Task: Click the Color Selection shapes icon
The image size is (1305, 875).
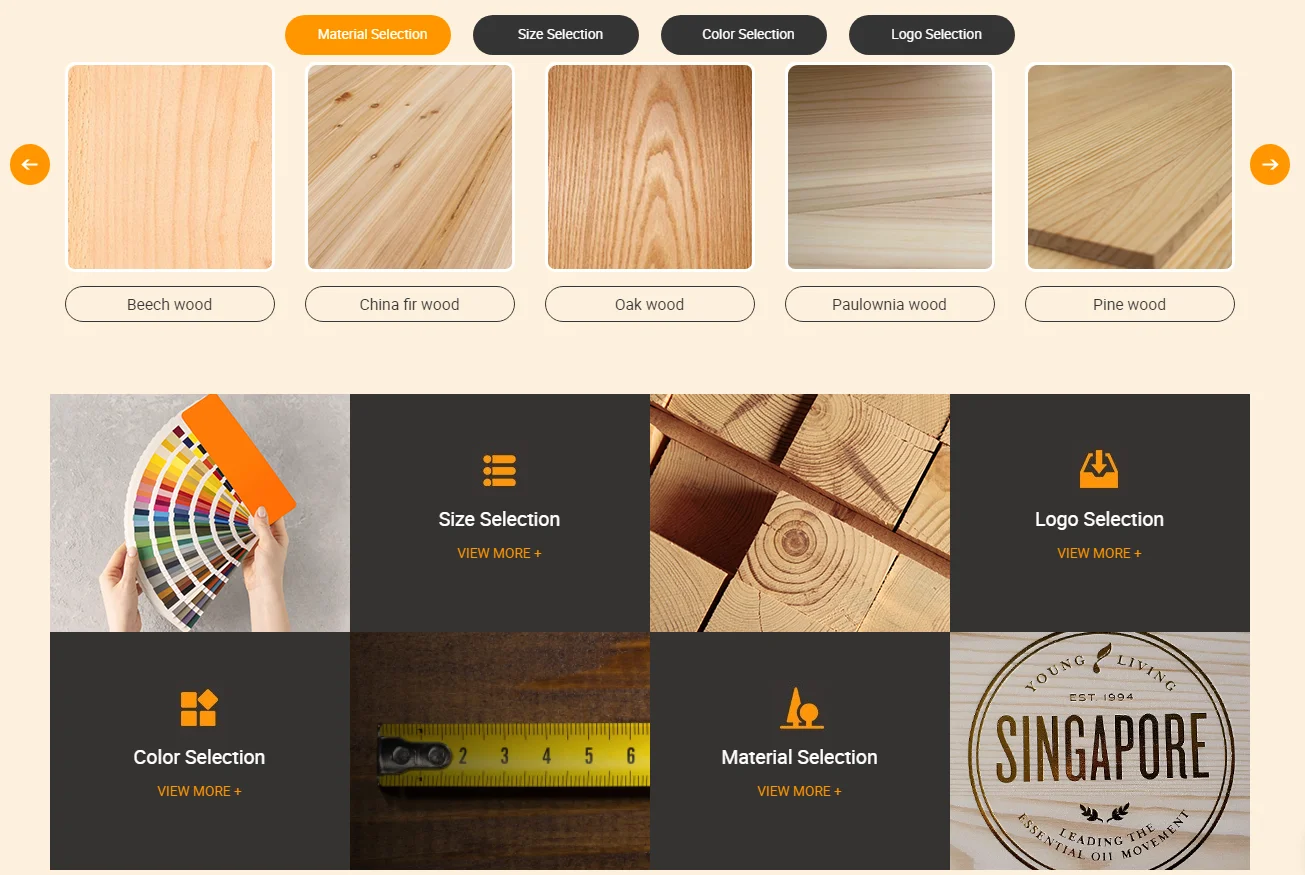Action: tap(199, 708)
